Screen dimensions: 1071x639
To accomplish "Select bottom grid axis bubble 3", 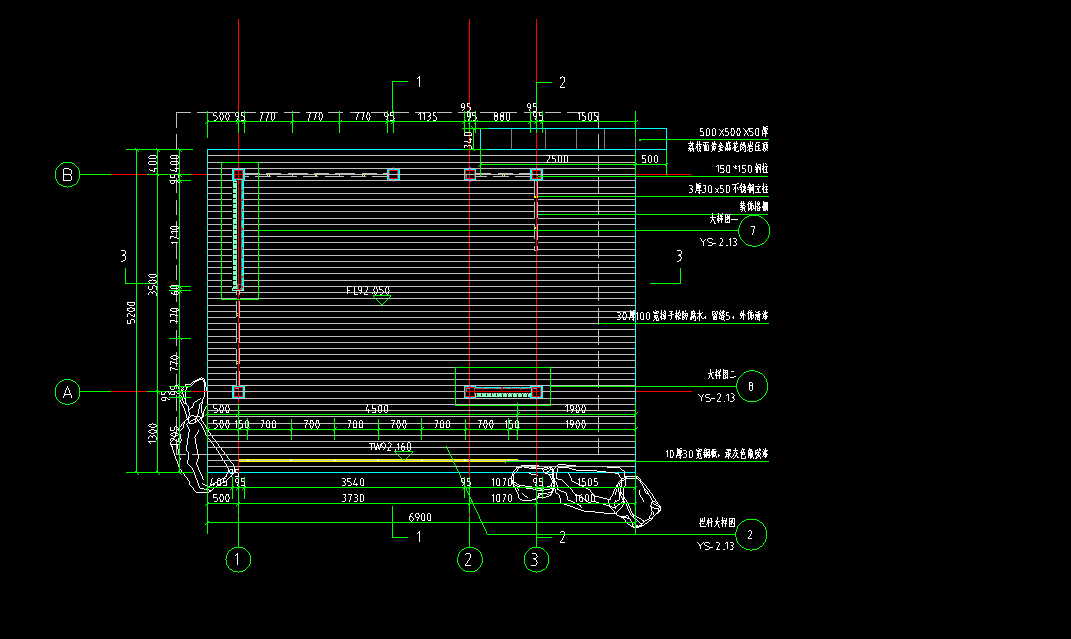I will point(537,559).
